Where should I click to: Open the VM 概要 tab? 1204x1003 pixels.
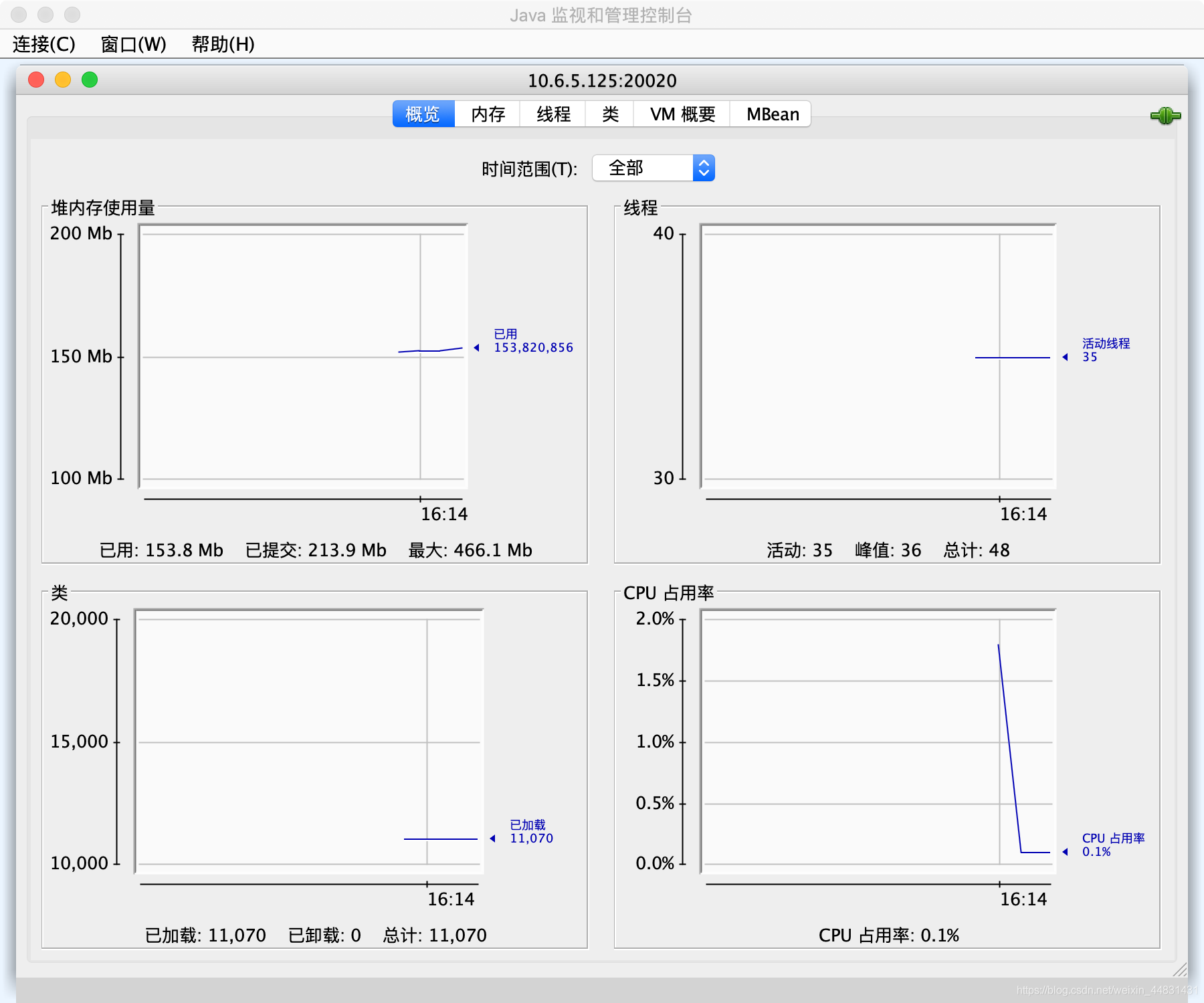[682, 114]
